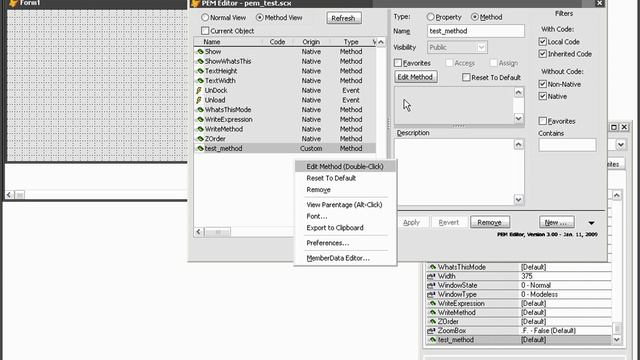This screenshot has width=640, height=360.
Task: Click the ZOrder method icon in PEM list
Action: click(x=200, y=139)
